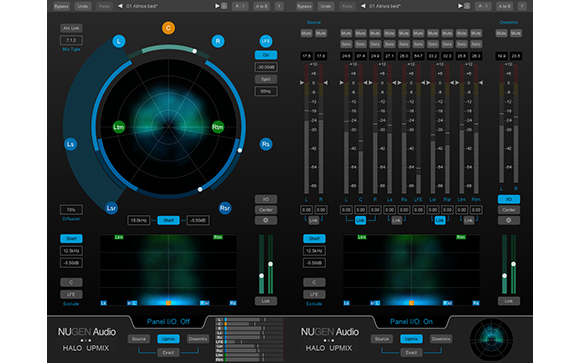This screenshot has width=580, height=363.
Task: Solo the LFE channel in the I/O meters
Action: pyautogui.click(x=418, y=44)
